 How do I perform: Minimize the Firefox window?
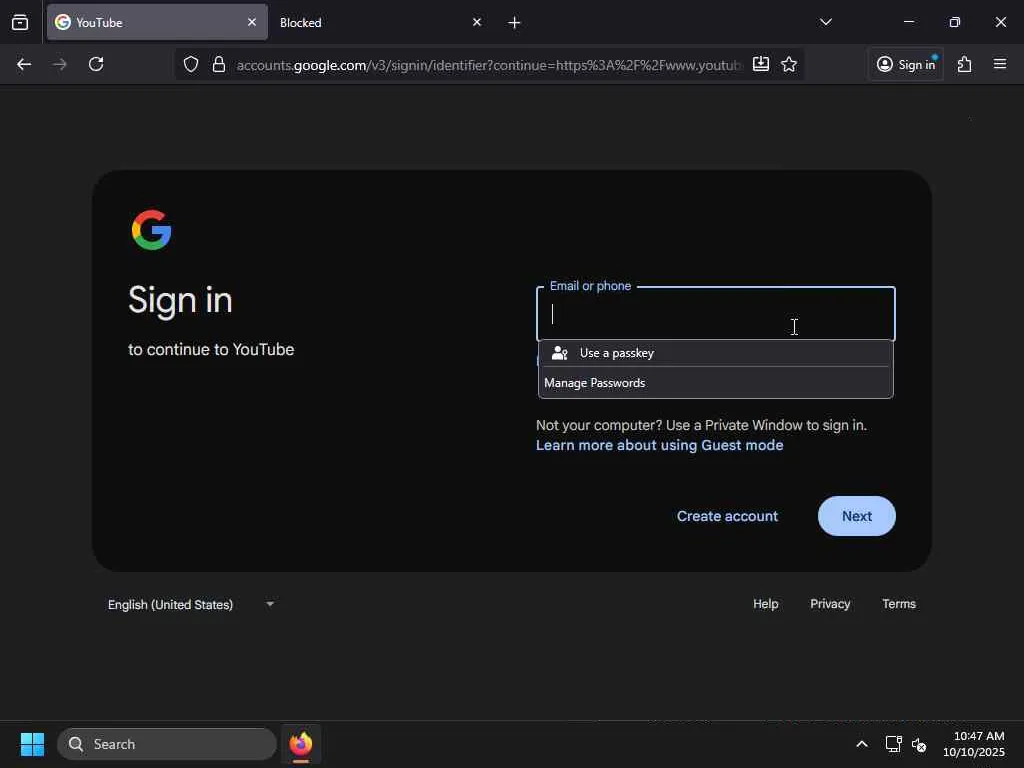(x=908, y=22)
